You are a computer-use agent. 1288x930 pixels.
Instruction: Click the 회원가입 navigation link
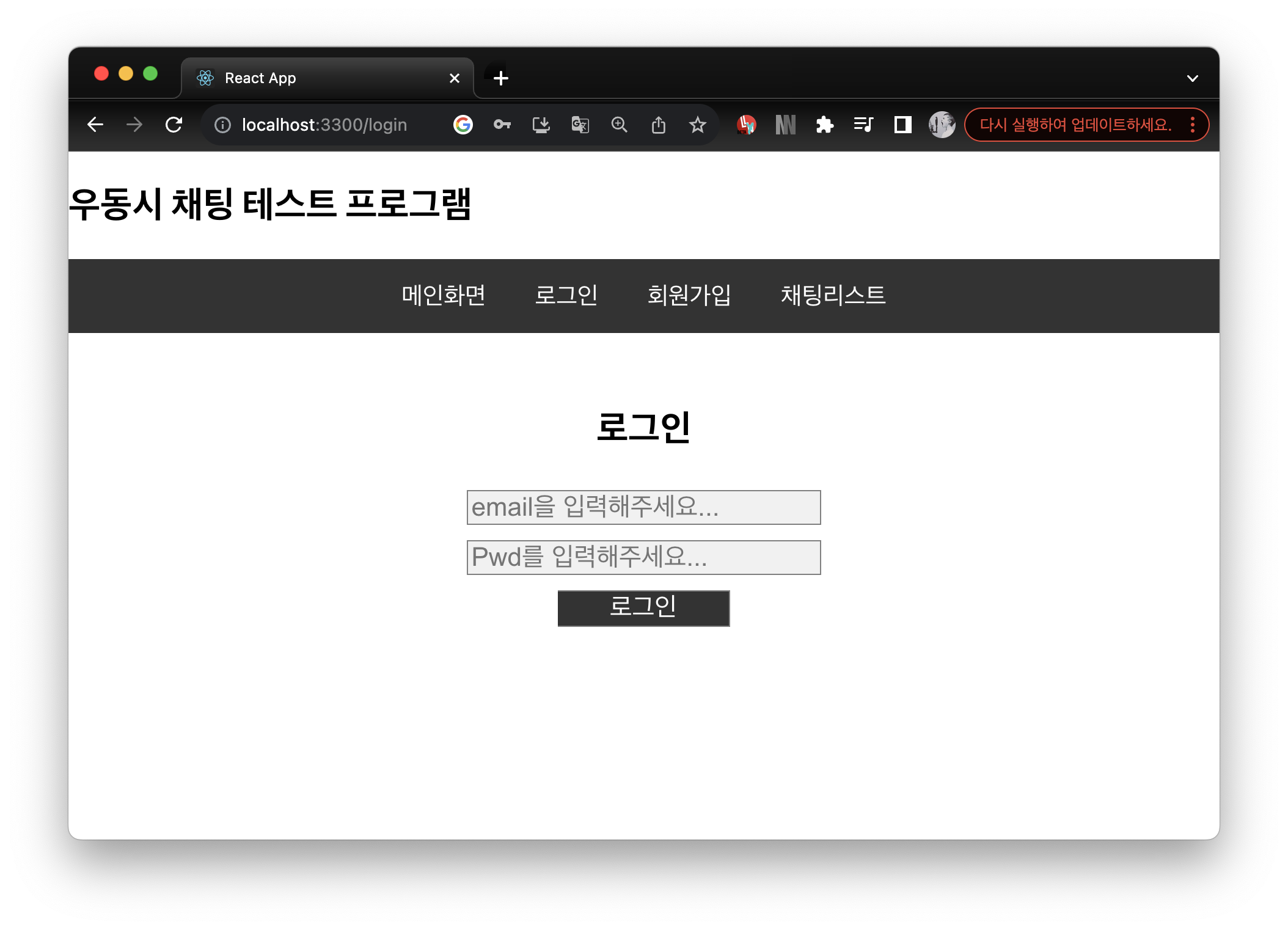tap(689, 295)
